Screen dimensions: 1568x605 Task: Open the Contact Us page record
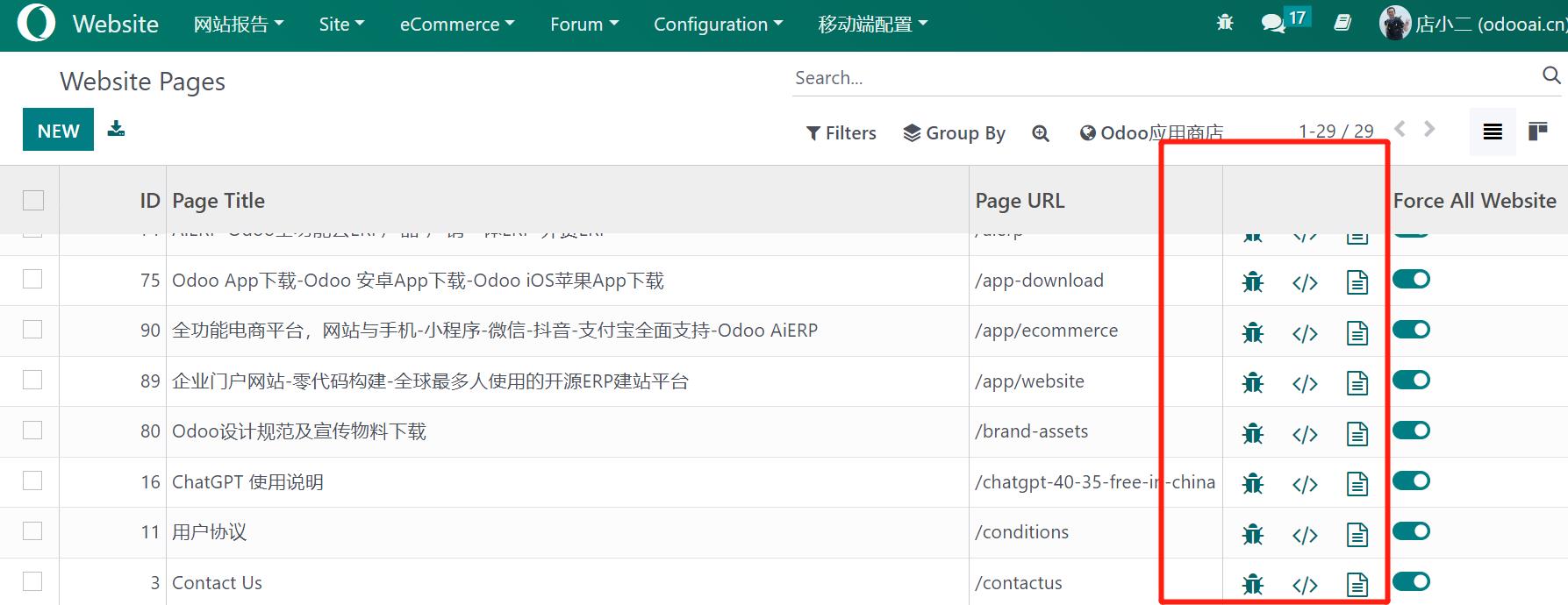pyautogui.click(x=217, y=583)
